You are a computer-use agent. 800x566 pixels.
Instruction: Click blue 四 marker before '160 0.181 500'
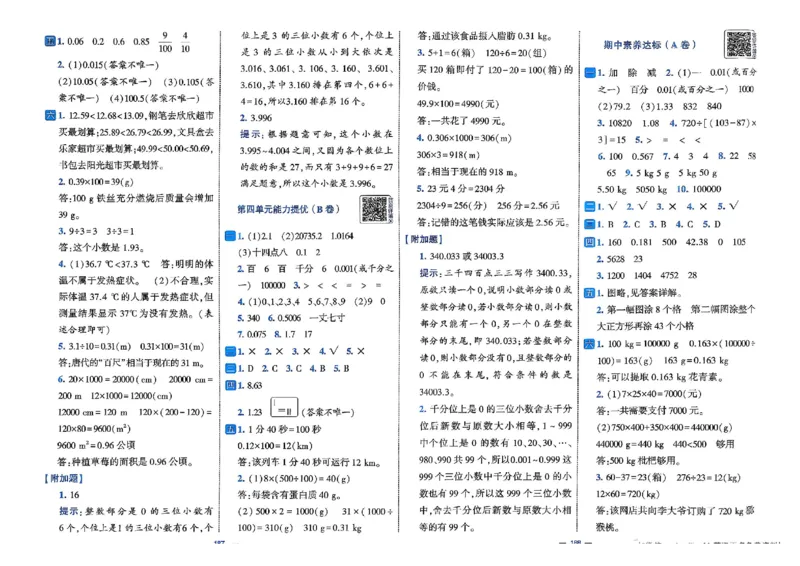click(x=589, y=242)
